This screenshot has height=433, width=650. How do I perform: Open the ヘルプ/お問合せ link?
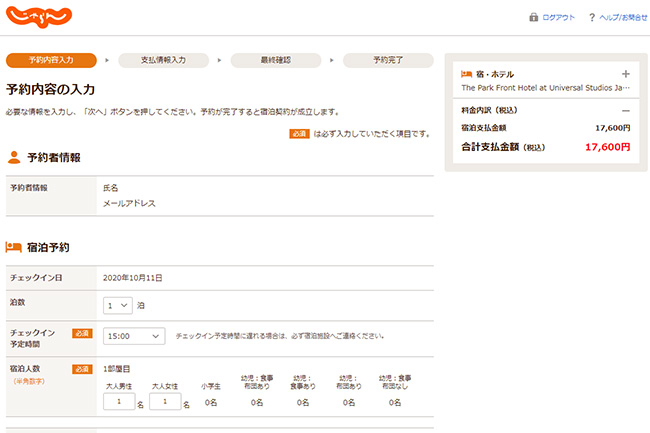[x=623, y=17]
